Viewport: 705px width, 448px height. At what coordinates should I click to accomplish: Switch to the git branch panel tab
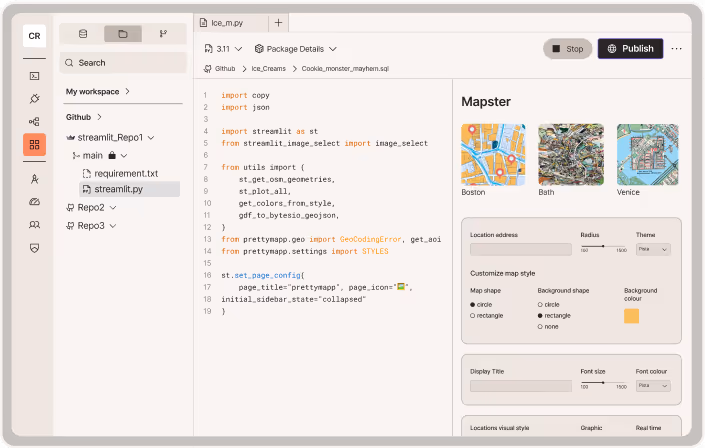point(163,34)
